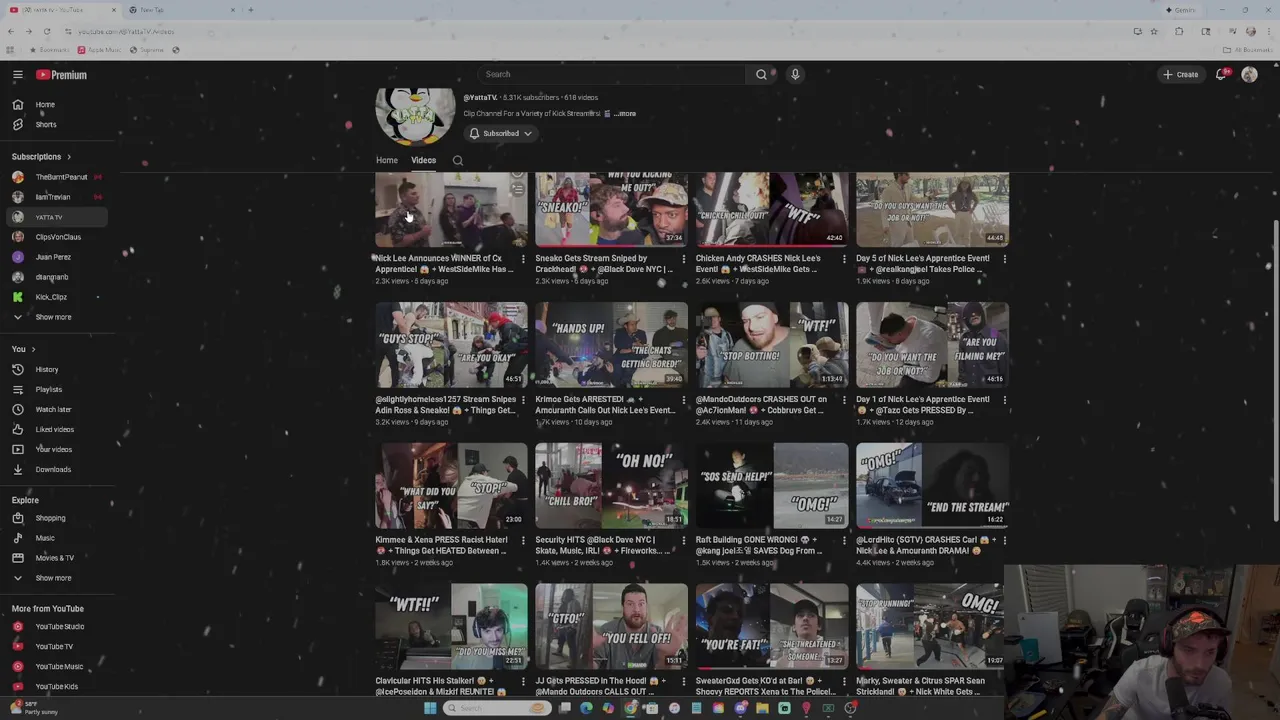
Task: Open options menu for Nick Lee Announces WINNER video
Action: (x=523, y=259)
